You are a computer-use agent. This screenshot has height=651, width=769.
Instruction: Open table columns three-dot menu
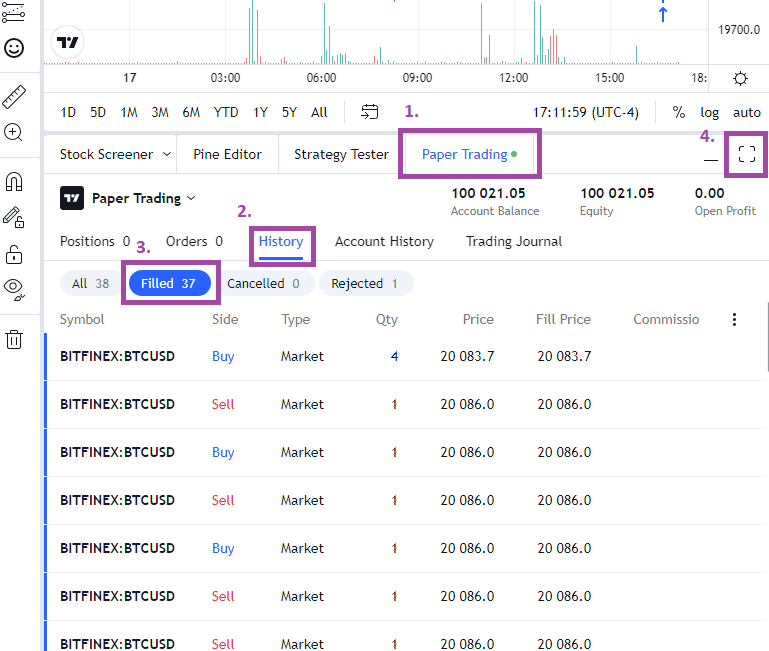coord(734,319)
